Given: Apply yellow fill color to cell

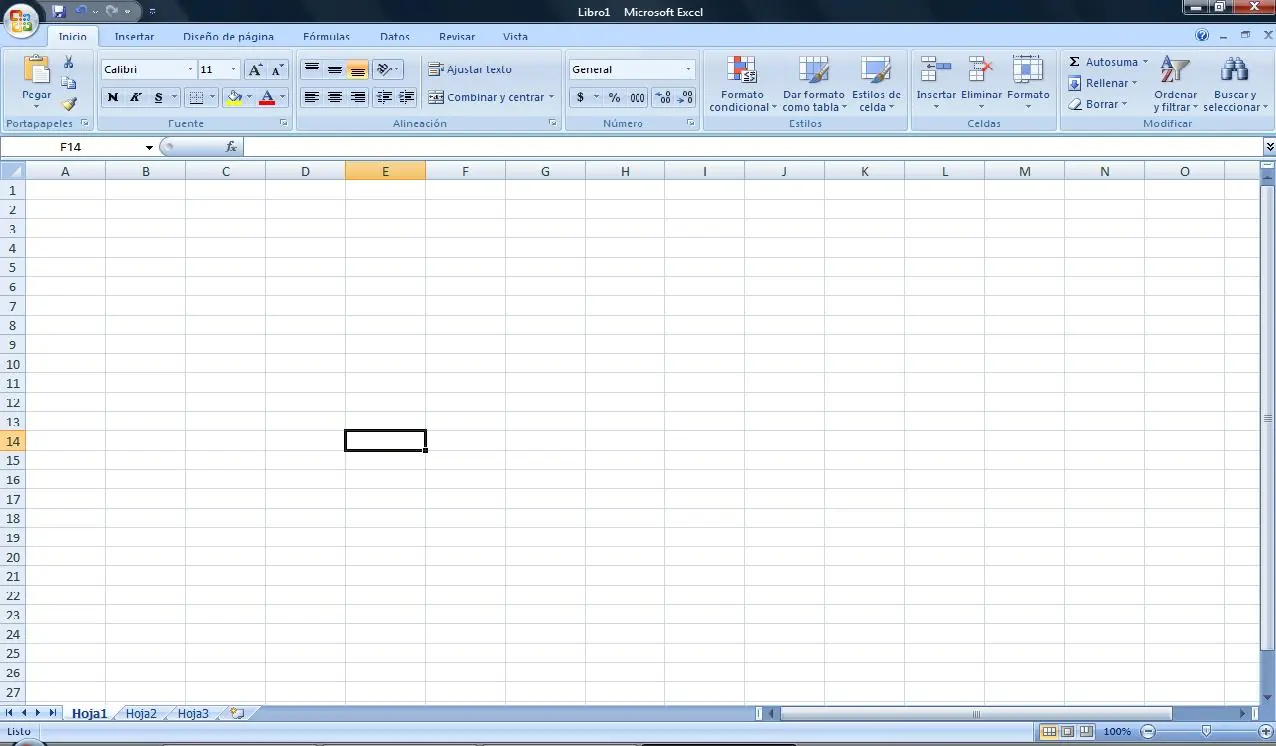Looking at the screenshot, I should 234,98.
